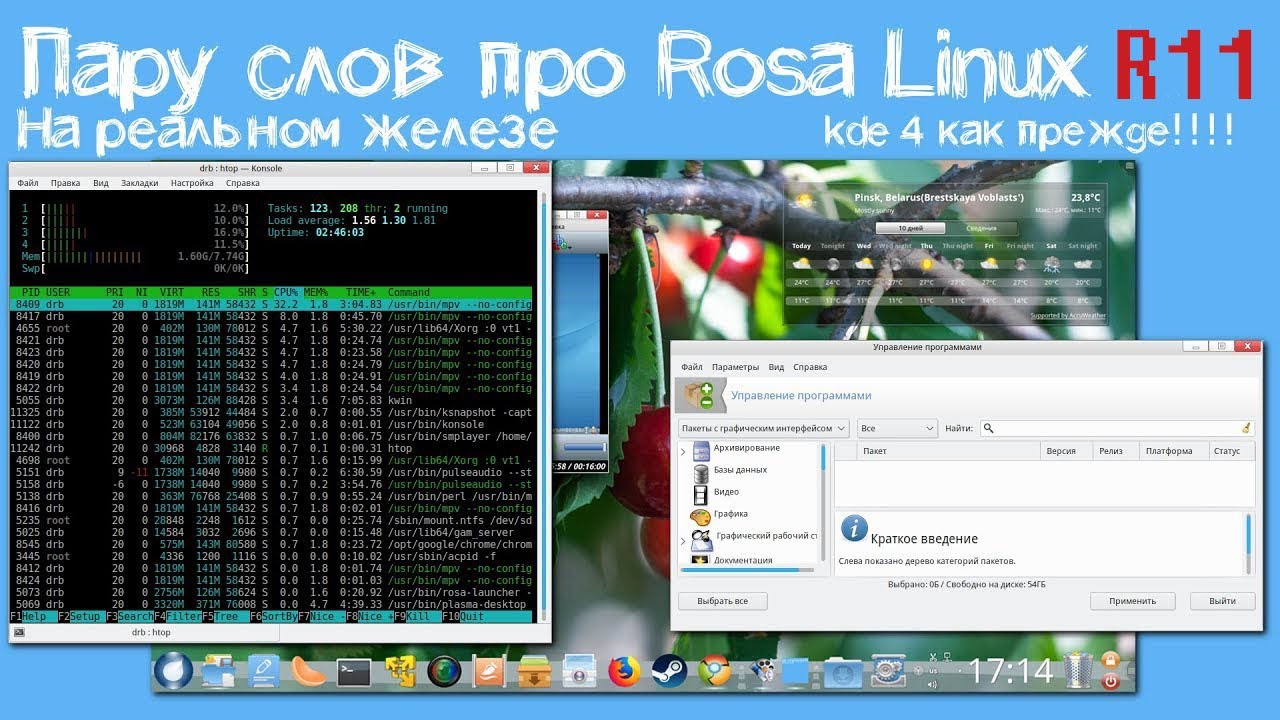Open Файл menu in Управление программами
This screenshot has width=1280, height=720.
(x=692, y=367)
